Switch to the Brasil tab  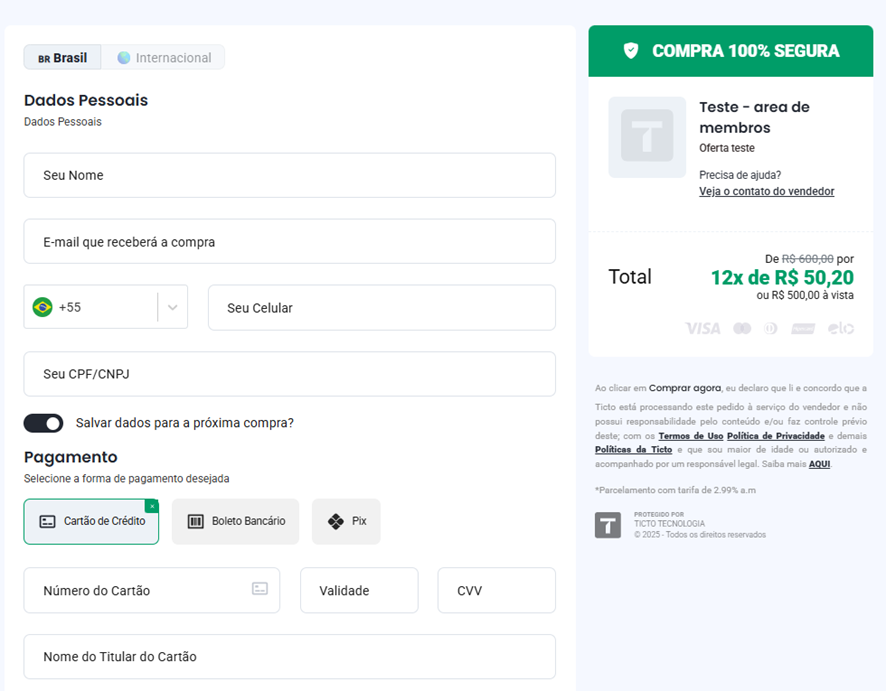pos(62,58)
